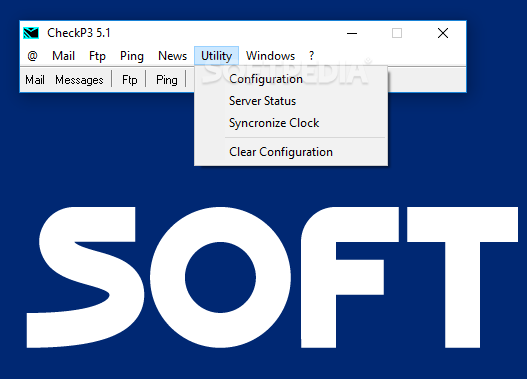Open the ? help menu

(x=312, y=56)
